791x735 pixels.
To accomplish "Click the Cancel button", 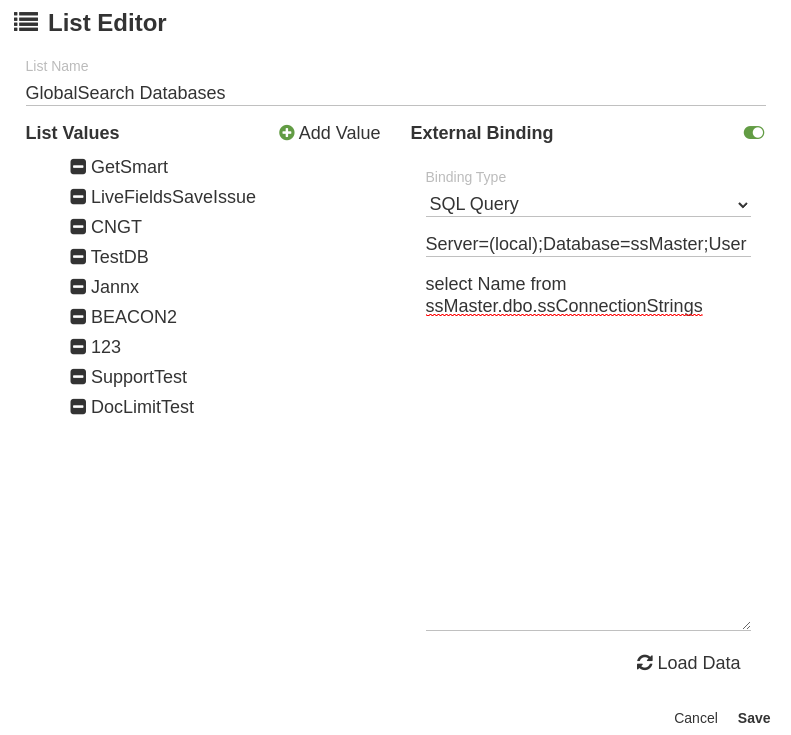I will [695, 718].
